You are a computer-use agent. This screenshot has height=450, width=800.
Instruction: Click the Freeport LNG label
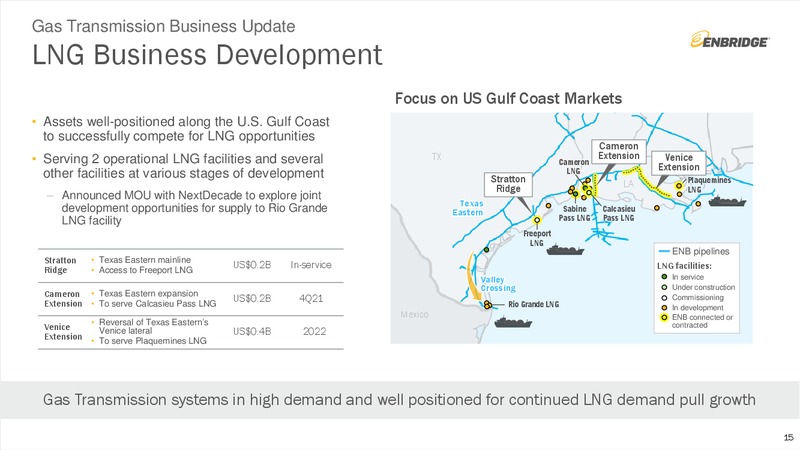(537, 238)
